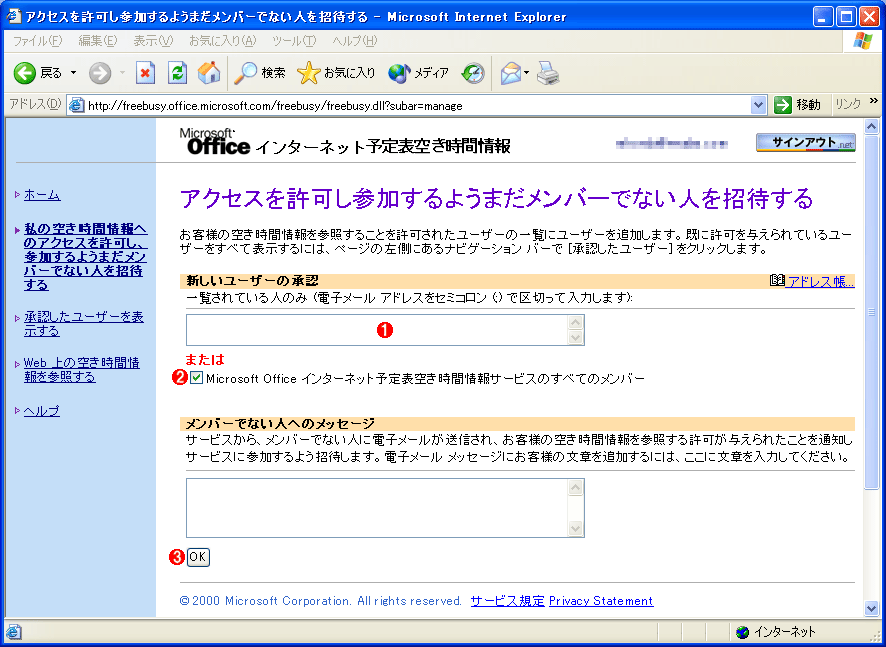Click the インターネット zone globe in status bar

[x=742, y=632]
